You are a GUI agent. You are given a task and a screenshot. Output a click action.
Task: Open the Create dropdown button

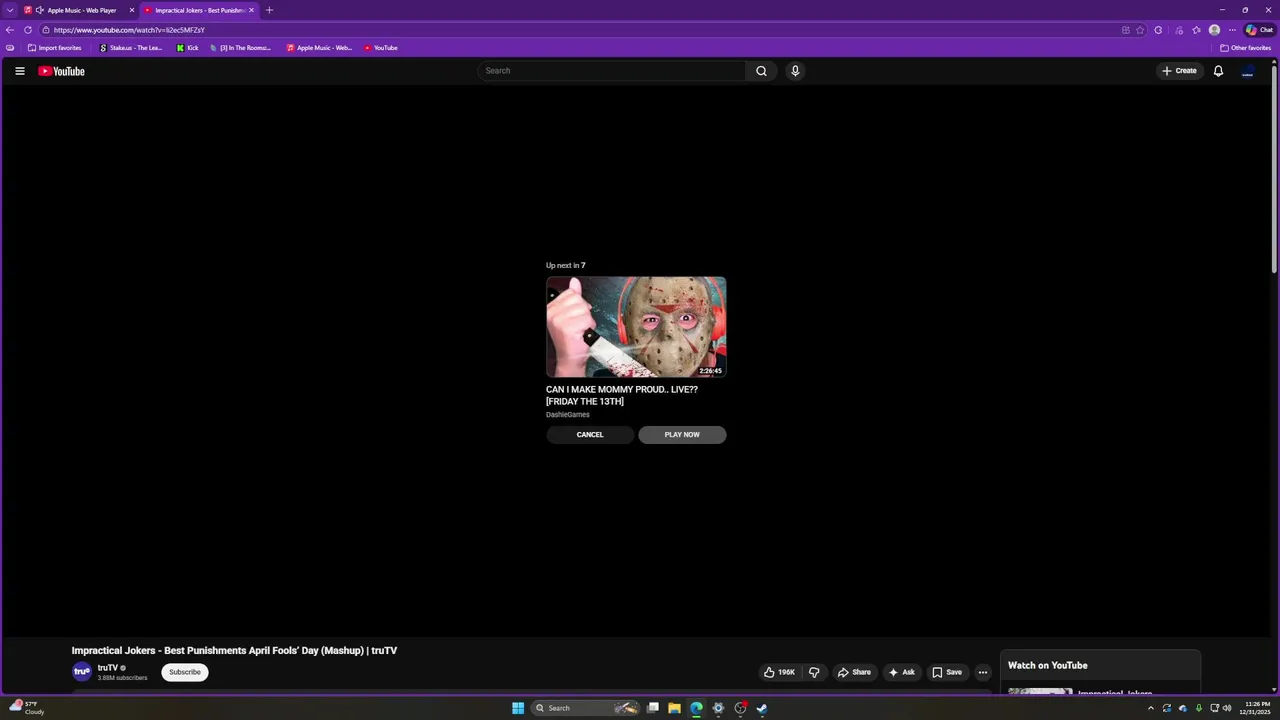pos(1179,71)
